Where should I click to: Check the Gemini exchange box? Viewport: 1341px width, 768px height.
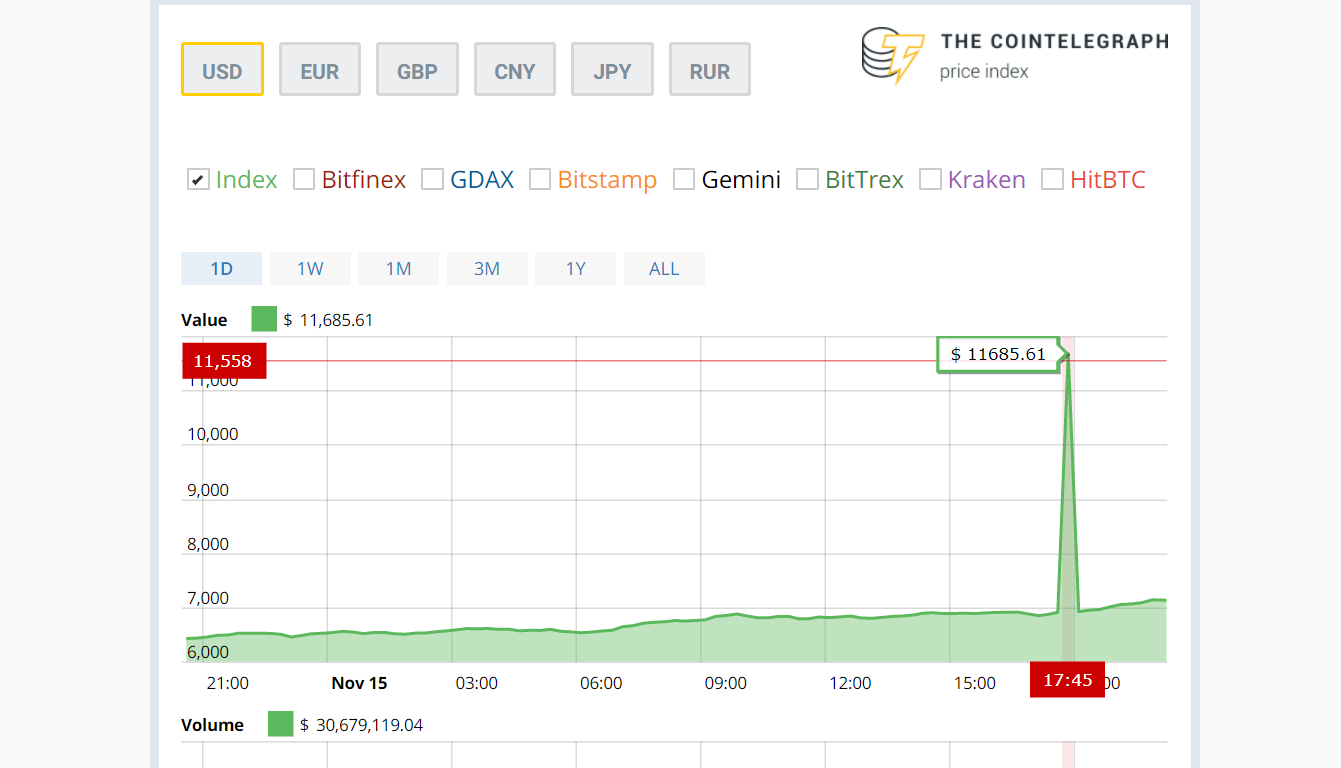click(684, 180)
